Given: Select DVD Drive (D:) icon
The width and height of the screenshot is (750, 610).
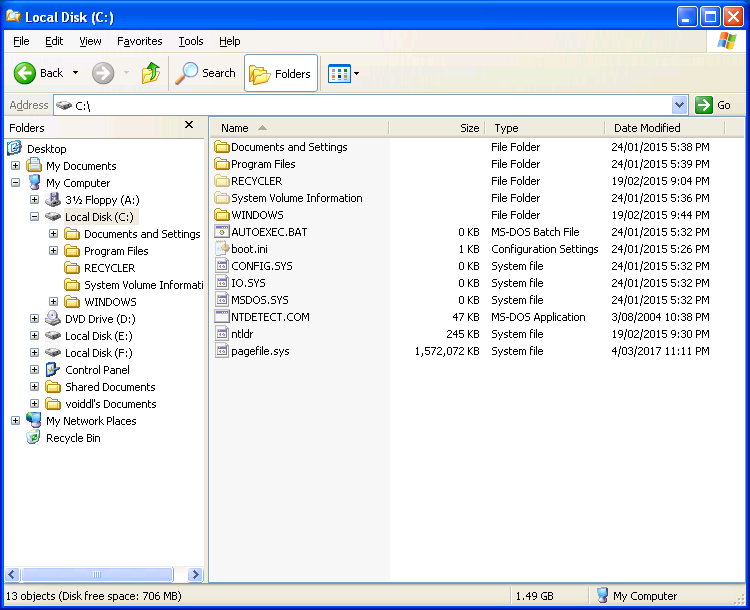Looking at the screenshot, I should (x=53, y=319).
